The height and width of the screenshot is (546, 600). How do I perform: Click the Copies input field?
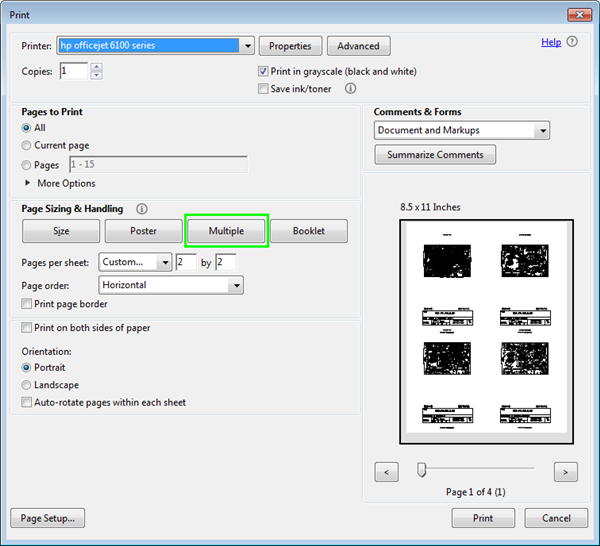74,72
